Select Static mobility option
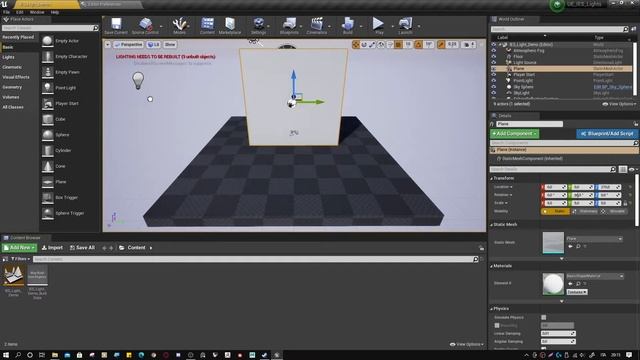Image resolution: width=640 pixels, height=360 pixels. 555,211
